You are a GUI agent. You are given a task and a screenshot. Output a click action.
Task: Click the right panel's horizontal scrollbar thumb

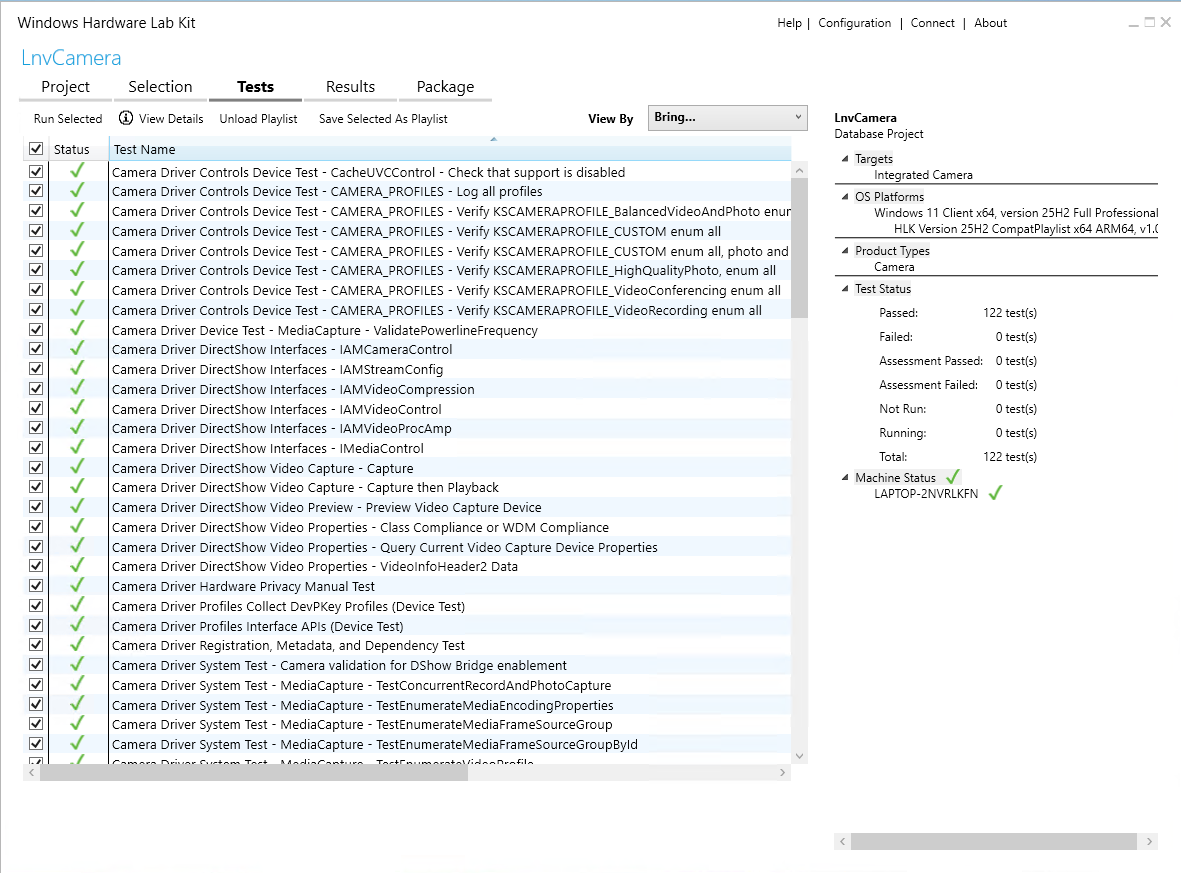tap(993, 841)
